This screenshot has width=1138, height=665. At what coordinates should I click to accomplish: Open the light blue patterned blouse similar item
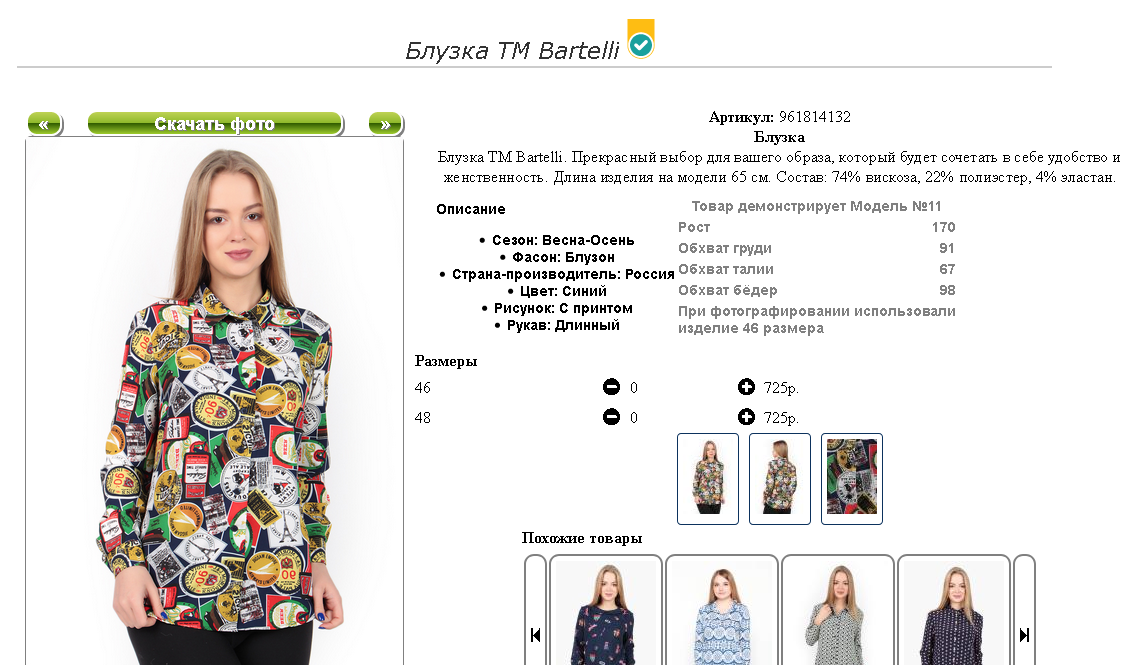(722, 611)
